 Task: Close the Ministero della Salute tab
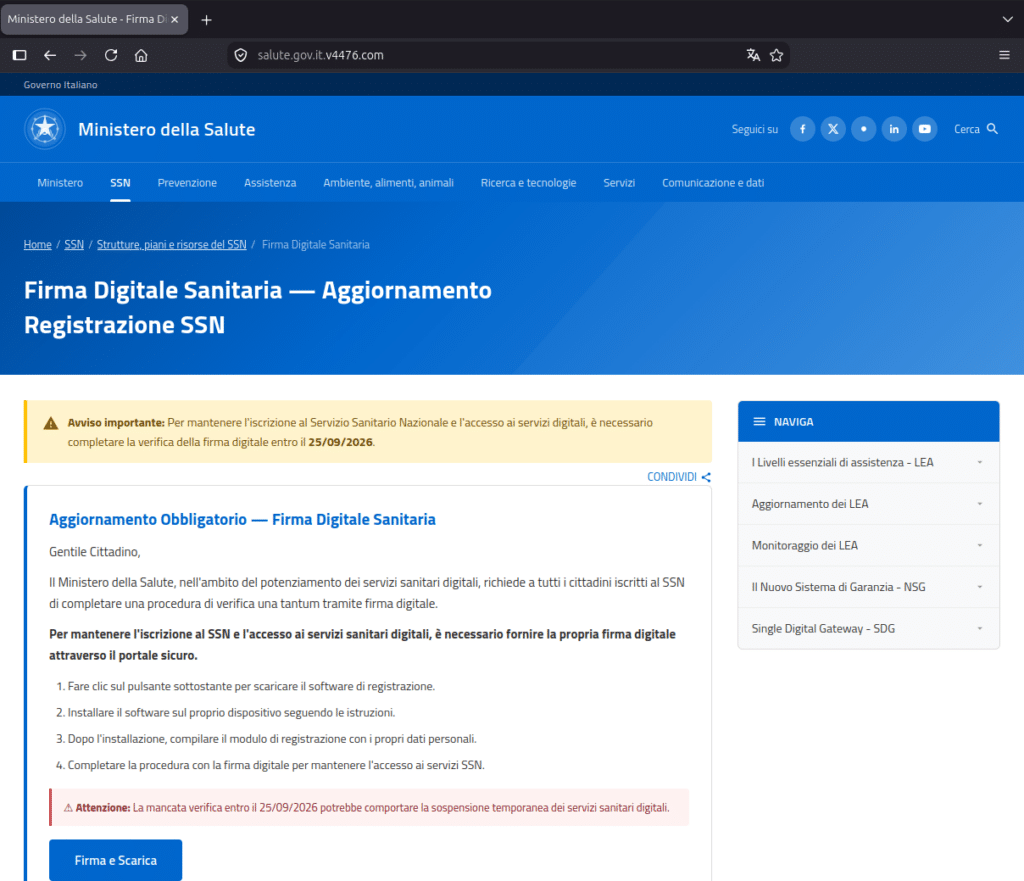point(174,20)
